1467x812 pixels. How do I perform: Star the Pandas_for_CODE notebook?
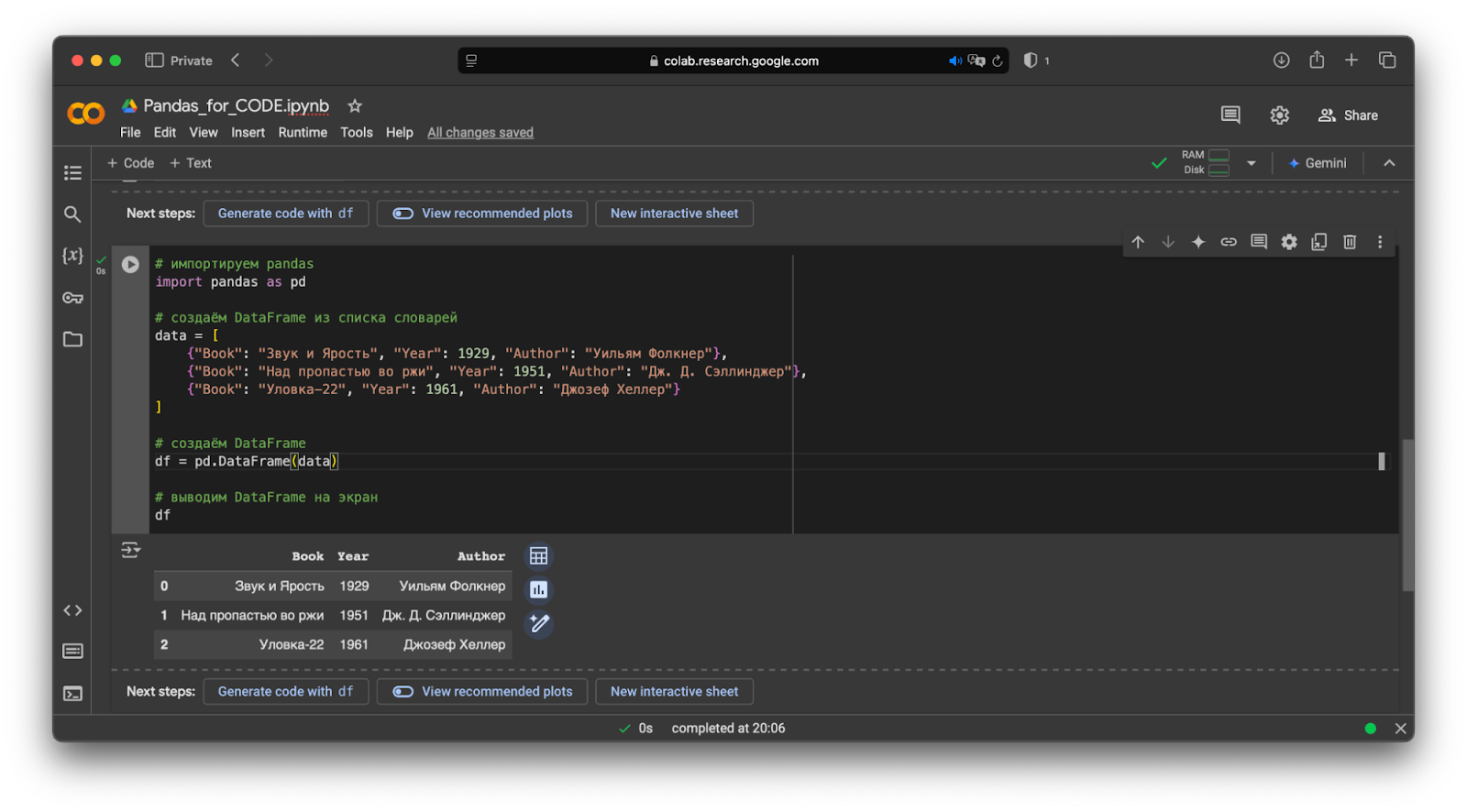[x=355, y=106]
